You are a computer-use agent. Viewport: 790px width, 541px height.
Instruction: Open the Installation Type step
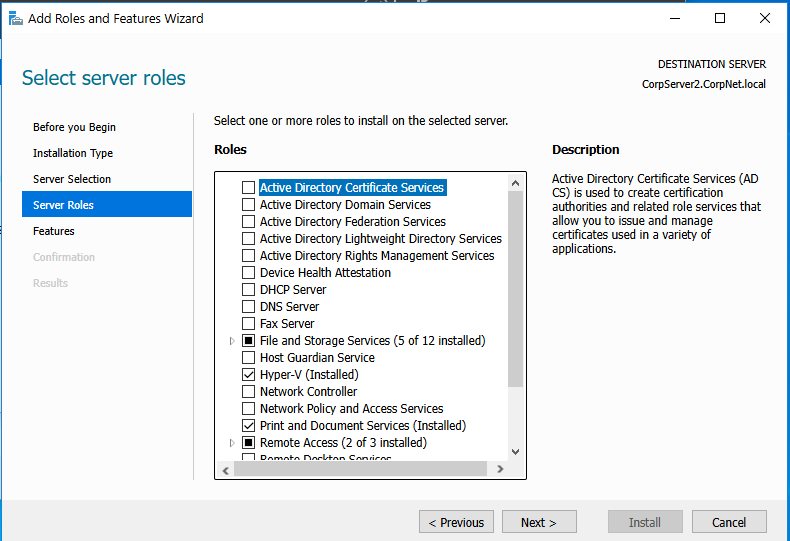coord(73,153)
